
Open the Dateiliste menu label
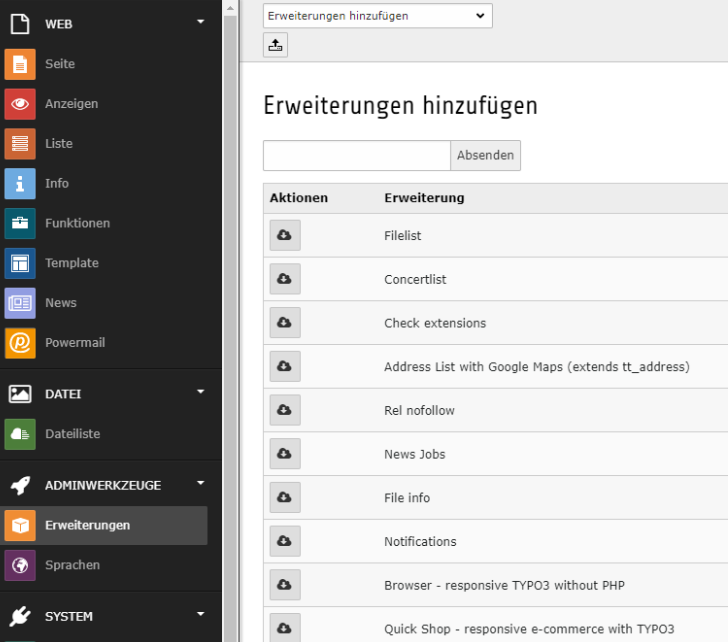pyautogui.click(x=72, y=434)
